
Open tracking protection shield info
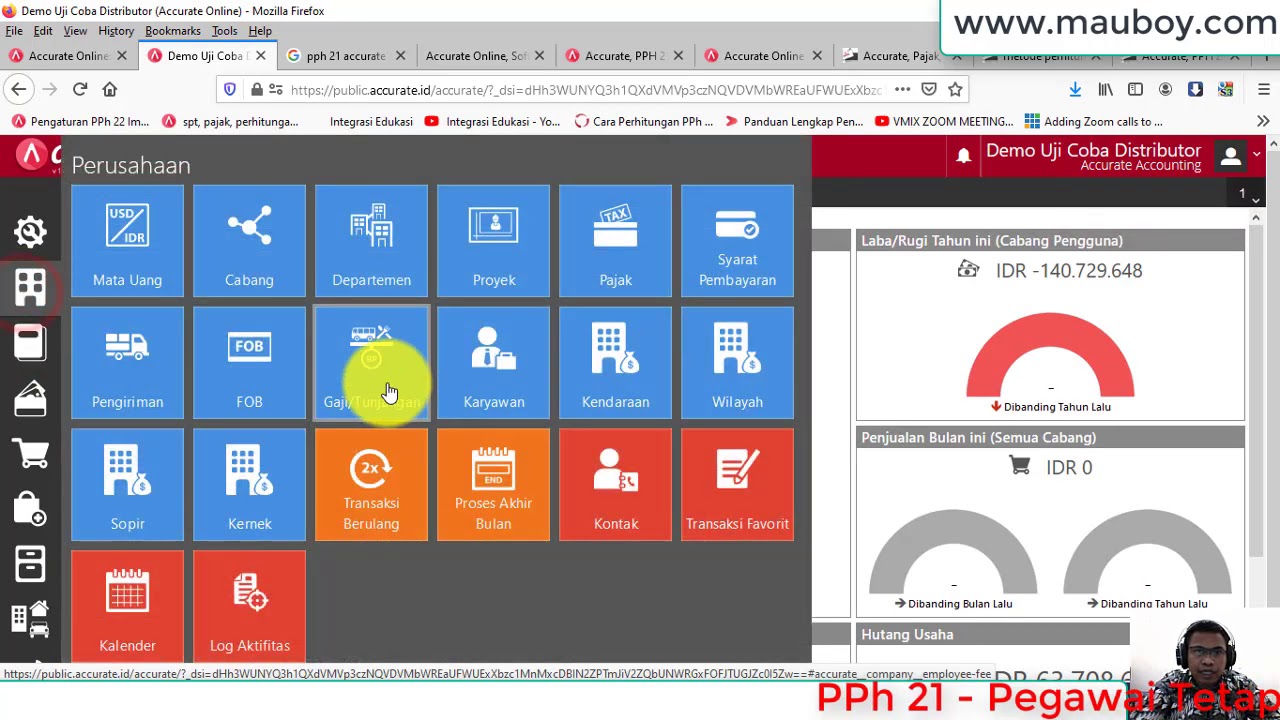pos(230,89)
